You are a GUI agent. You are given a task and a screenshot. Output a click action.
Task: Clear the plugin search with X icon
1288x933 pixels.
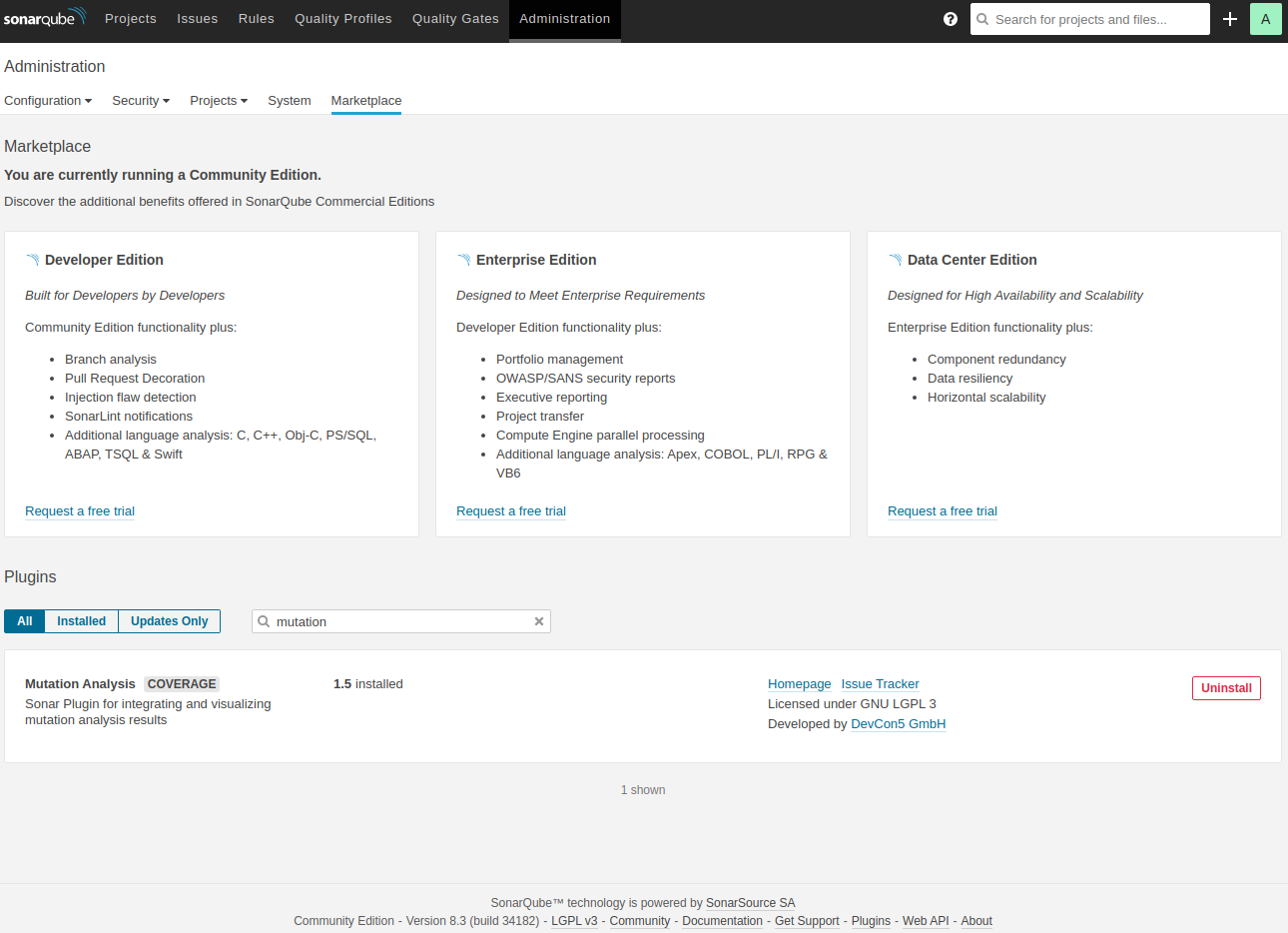pyautogui.click(x=539, y=621)
